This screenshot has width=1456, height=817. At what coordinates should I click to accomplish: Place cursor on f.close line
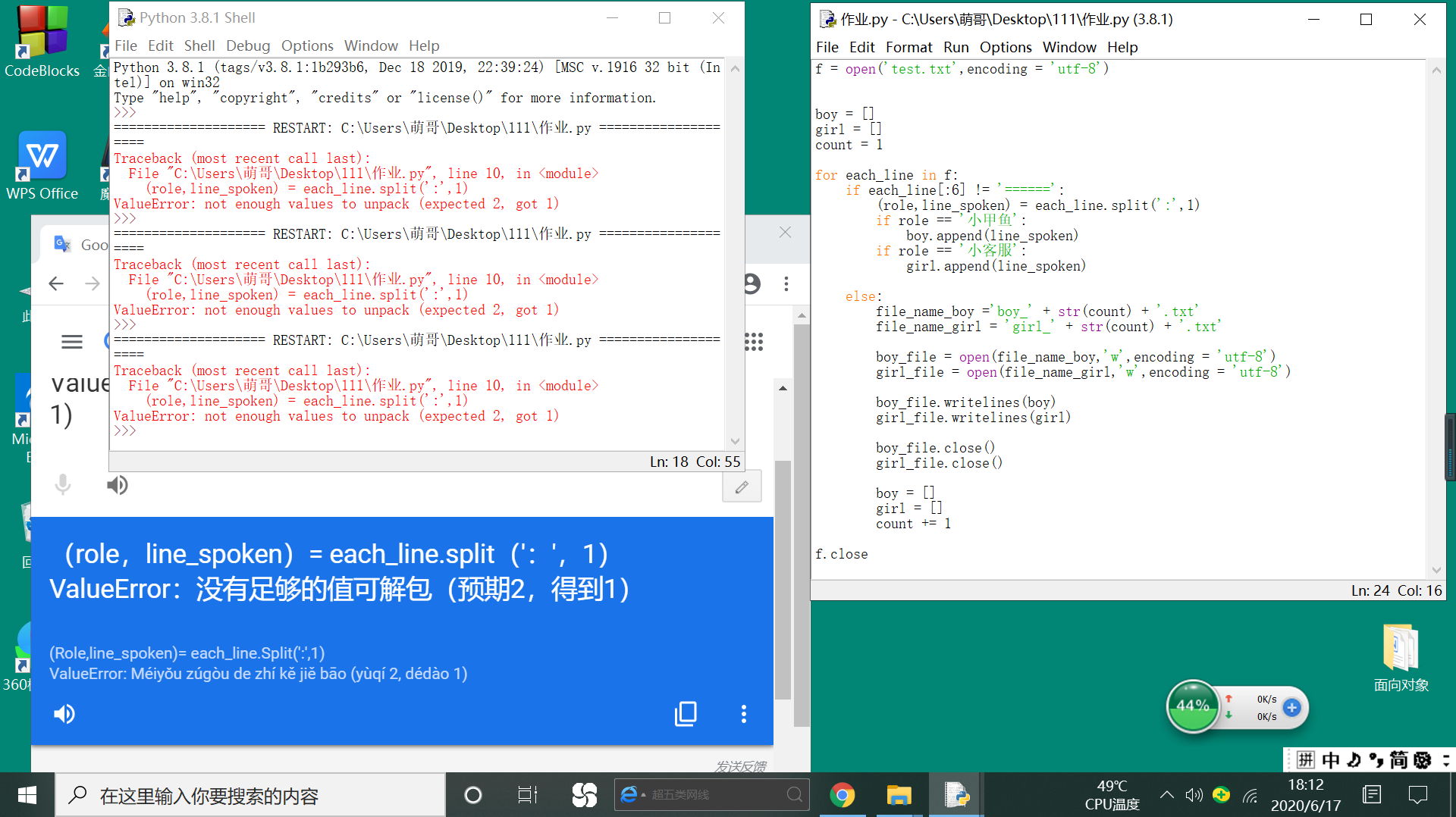tap(841, 554)
